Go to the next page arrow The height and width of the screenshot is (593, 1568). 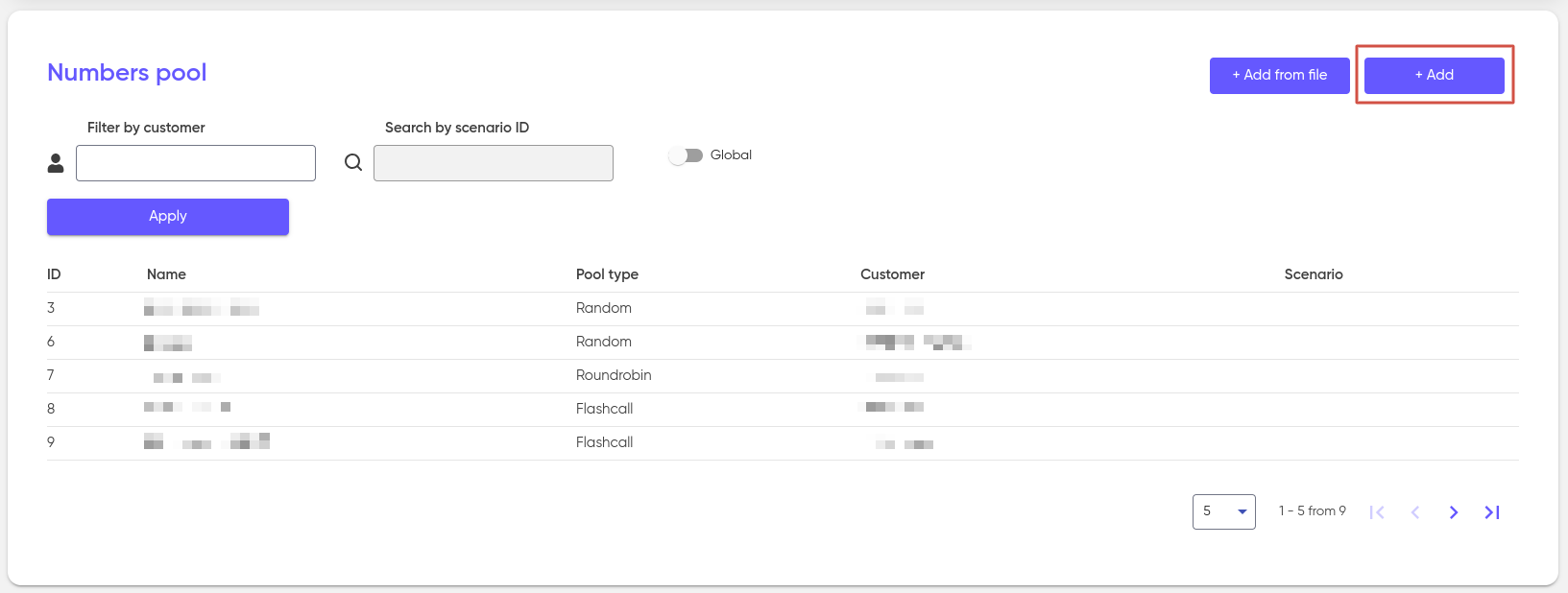[1454, 512]
